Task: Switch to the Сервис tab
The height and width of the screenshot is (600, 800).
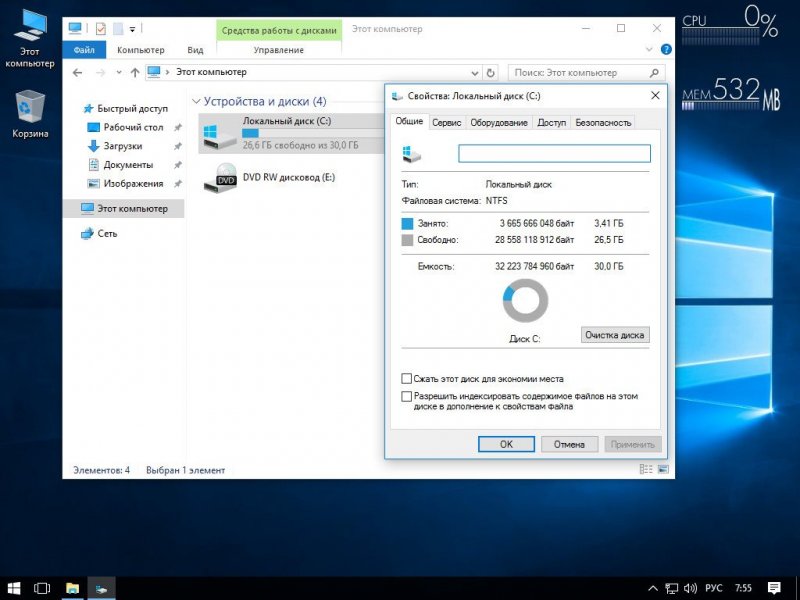Action: pyautogui.click(x=446, y=122)
